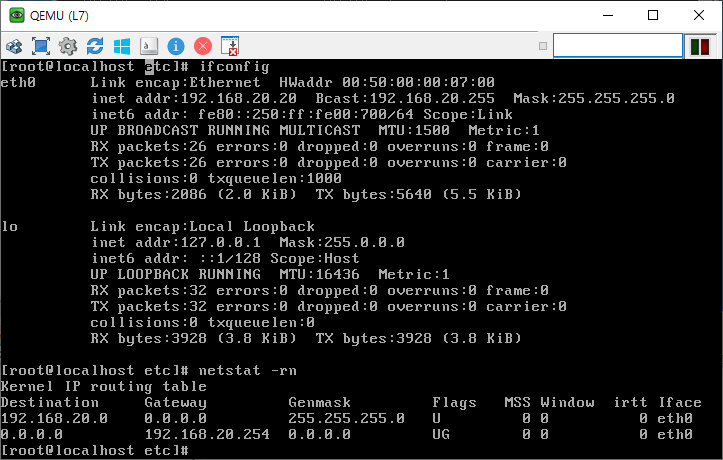Open connection options gear icon
The height and width of the screenshot is (460, 723).
pyautogui.click(x=68, y=46)
